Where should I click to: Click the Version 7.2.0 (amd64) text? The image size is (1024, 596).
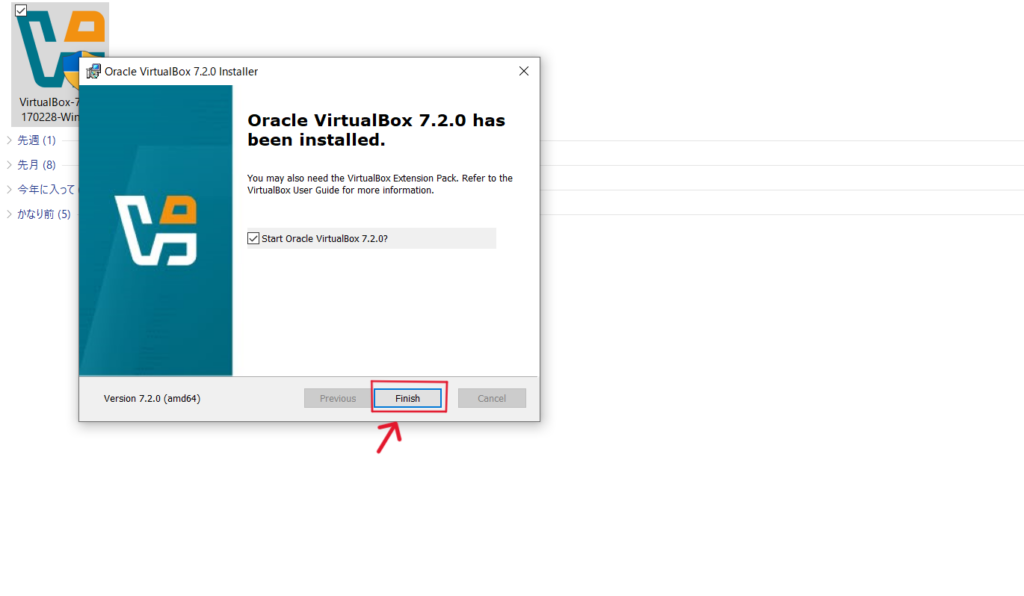[152, 398]
